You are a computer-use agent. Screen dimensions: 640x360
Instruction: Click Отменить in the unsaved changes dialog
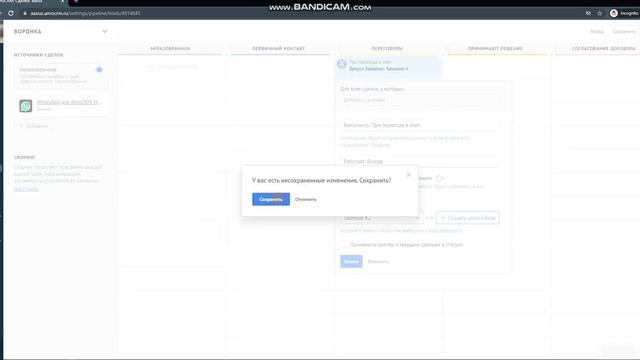[305, 200]
